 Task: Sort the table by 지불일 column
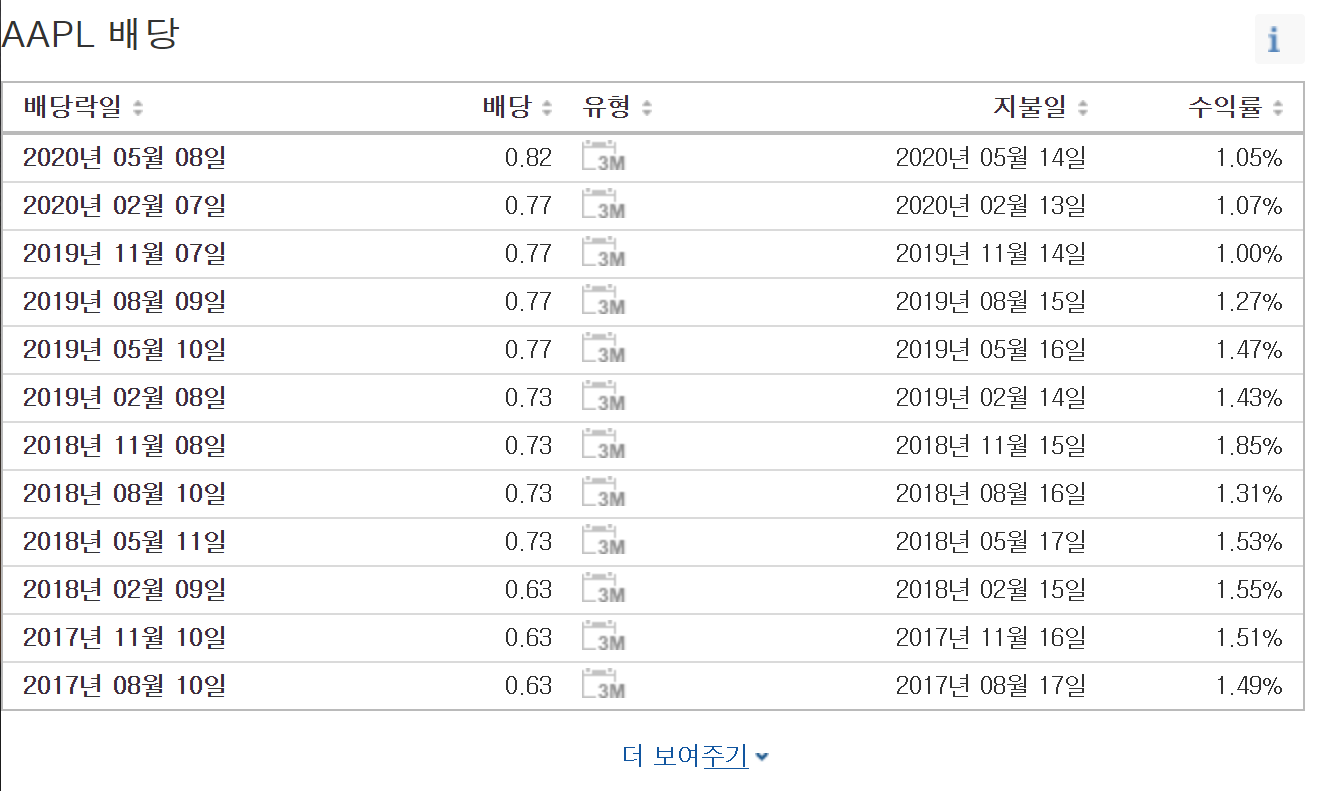pos(1040,107)
